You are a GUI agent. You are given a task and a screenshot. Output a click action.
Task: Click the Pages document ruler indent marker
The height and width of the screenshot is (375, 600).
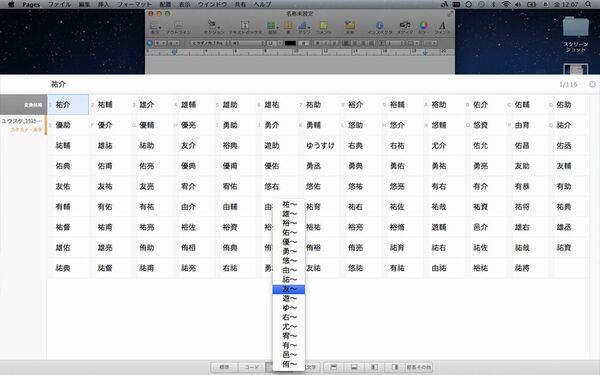point(174,52)
